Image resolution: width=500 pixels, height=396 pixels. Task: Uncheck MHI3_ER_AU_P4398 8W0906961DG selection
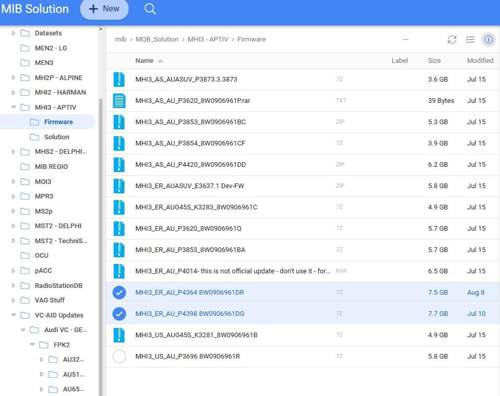(x=119, y=314)
